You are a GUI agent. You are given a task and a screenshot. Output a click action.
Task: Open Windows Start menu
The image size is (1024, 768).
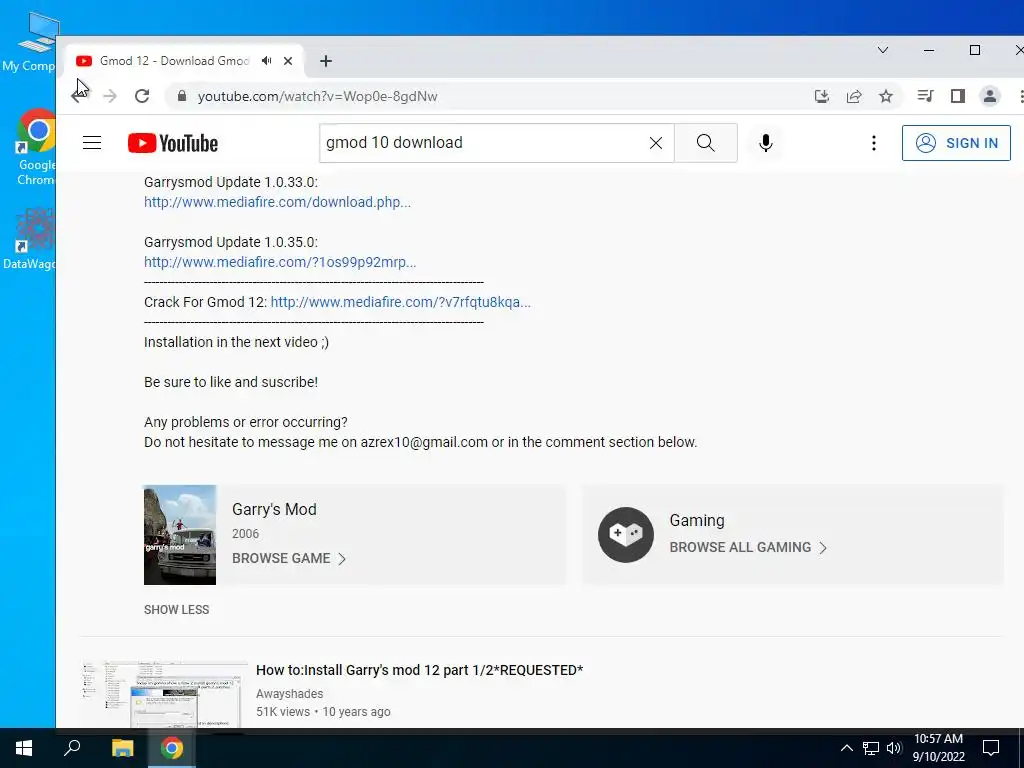[24, 748]
